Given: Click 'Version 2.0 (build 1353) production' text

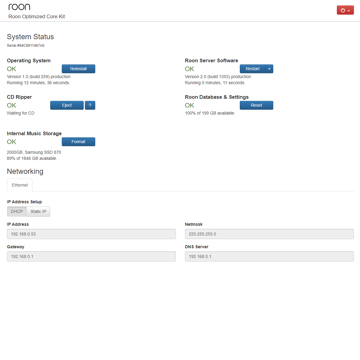Looking at the screenshot, I should coord(218,77).
